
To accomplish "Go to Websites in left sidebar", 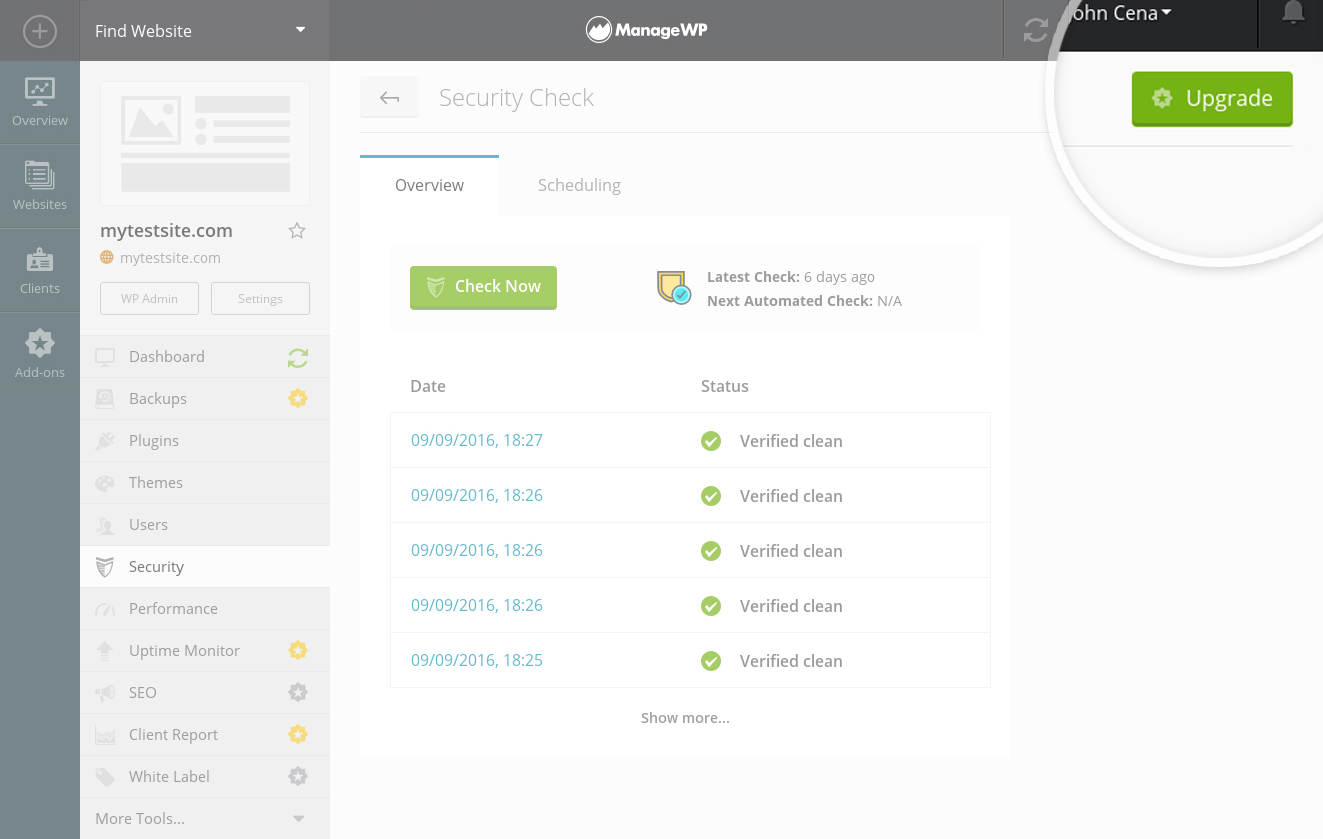I will (40, 187).
